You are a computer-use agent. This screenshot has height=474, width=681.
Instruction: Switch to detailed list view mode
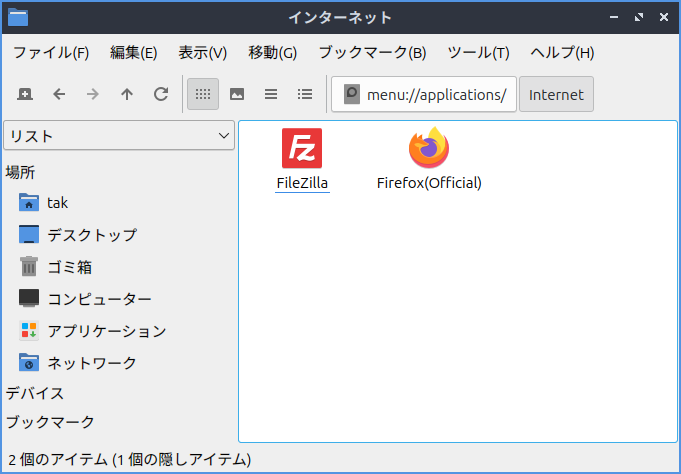[305, 94]
